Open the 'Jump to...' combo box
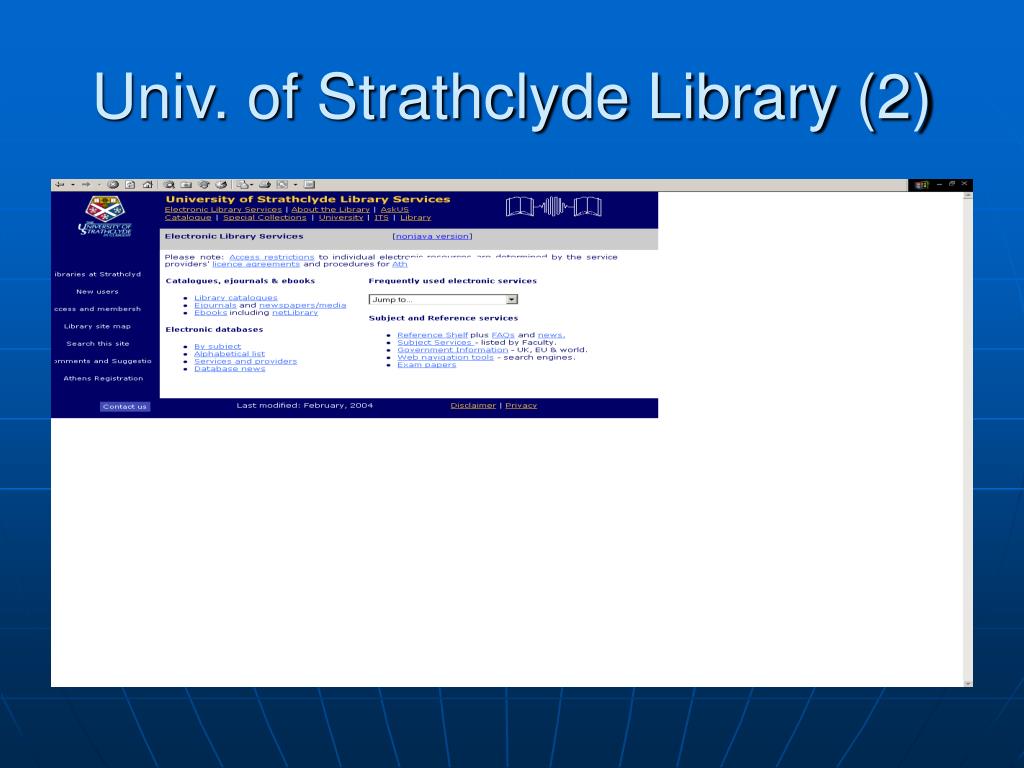The image size is (1024, 768). coord(443,299)
